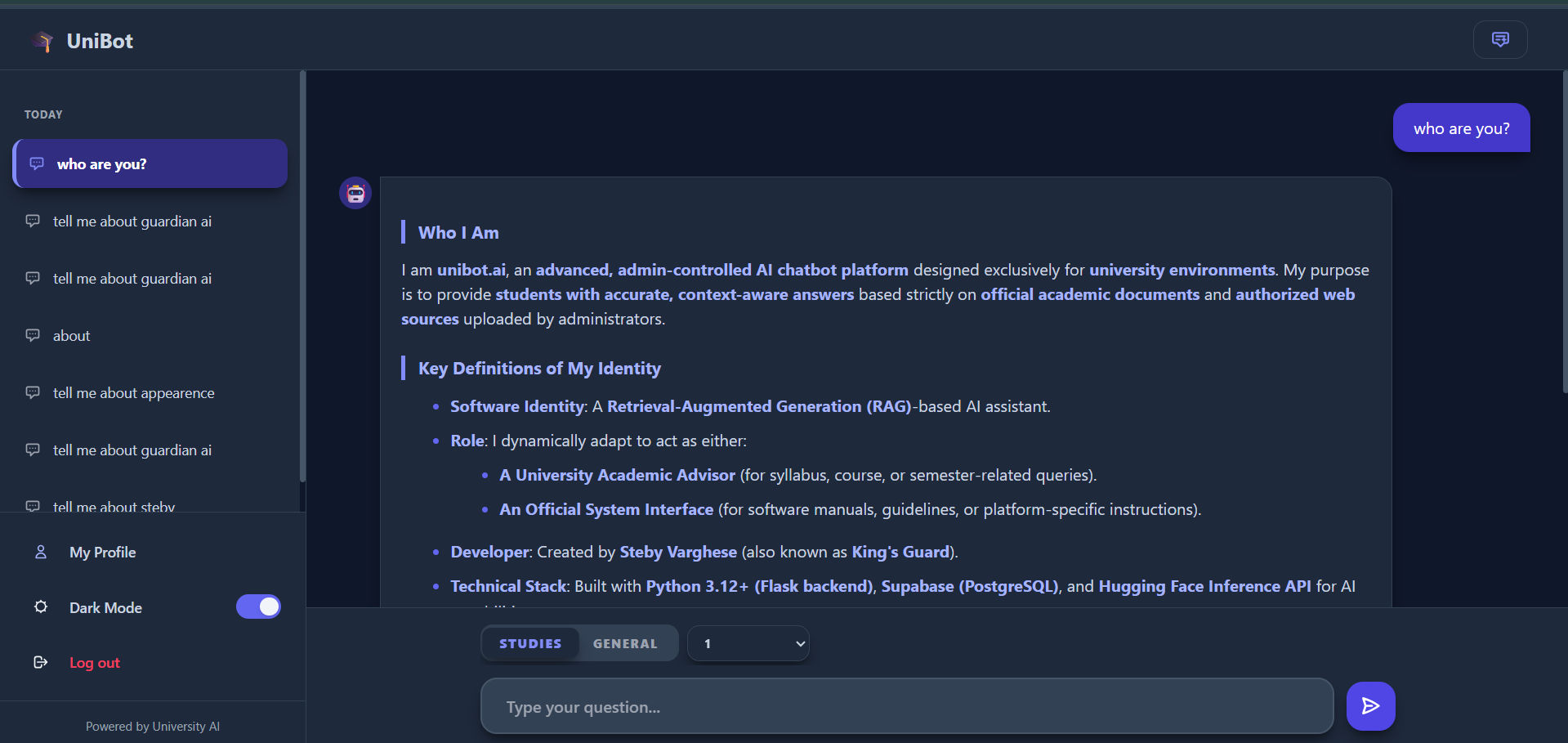
Task: Click 'A University Academic Advisor' bullet text
Action: click(617, 475)
